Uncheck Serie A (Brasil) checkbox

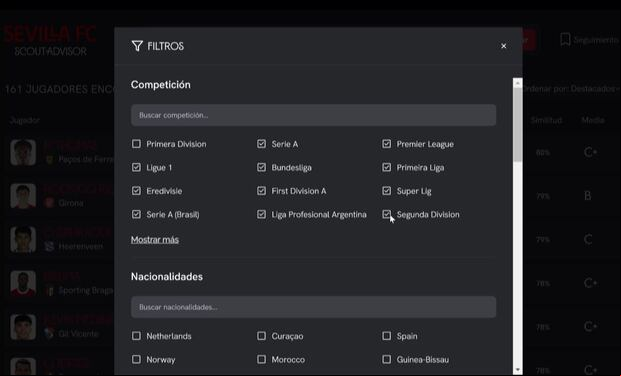coord(136,214)
